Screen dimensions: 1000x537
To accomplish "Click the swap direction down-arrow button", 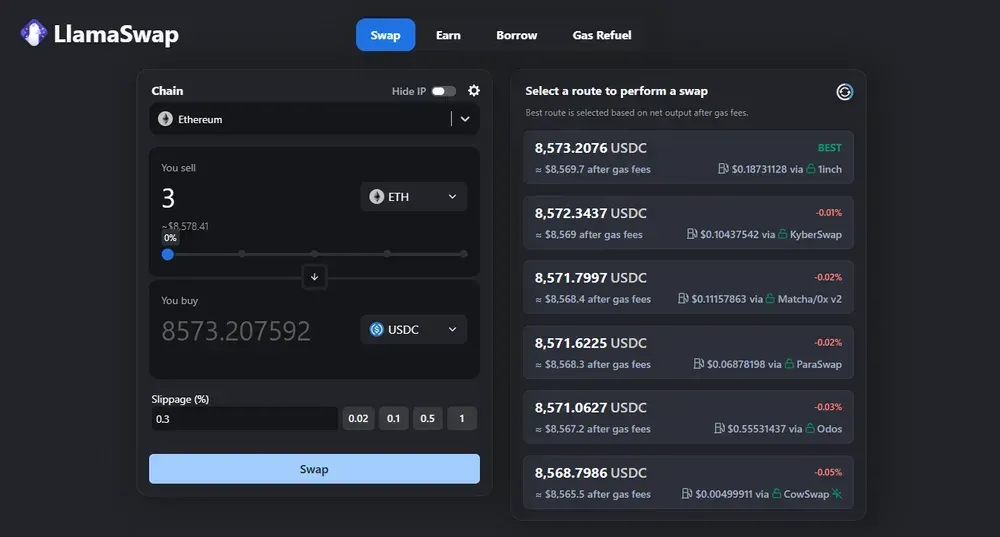I will (x=314, y=277).
